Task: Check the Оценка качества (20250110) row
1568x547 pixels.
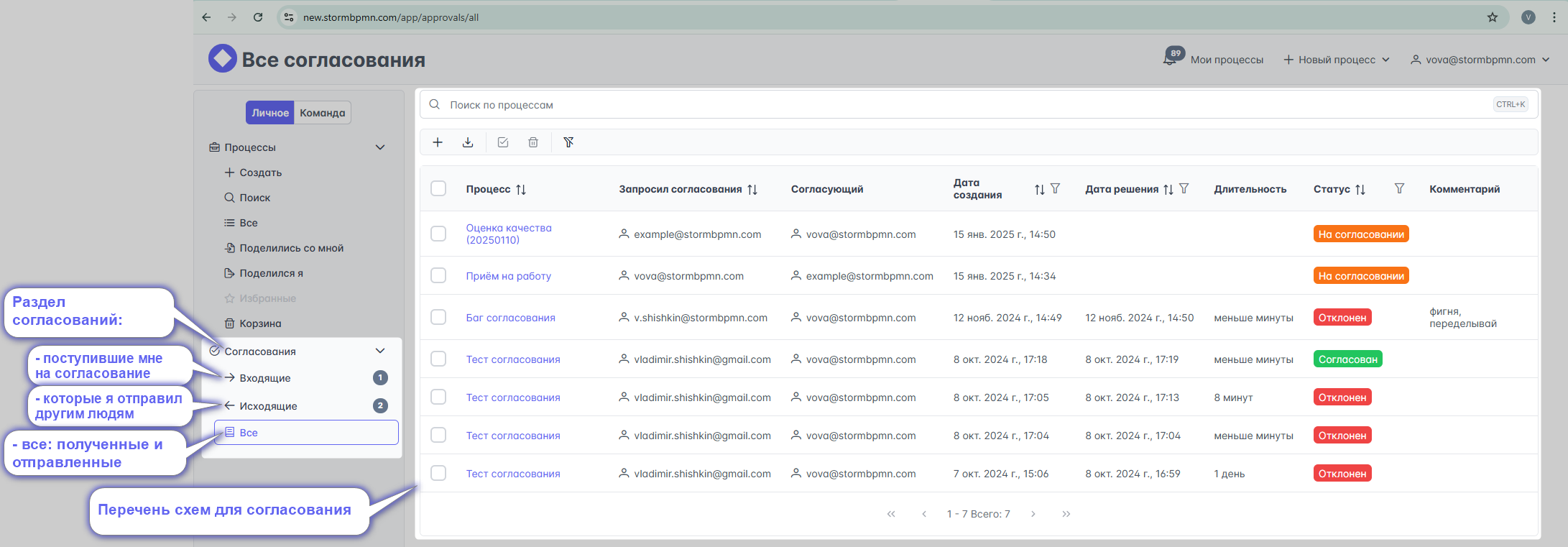Action: tap(438, 234)
